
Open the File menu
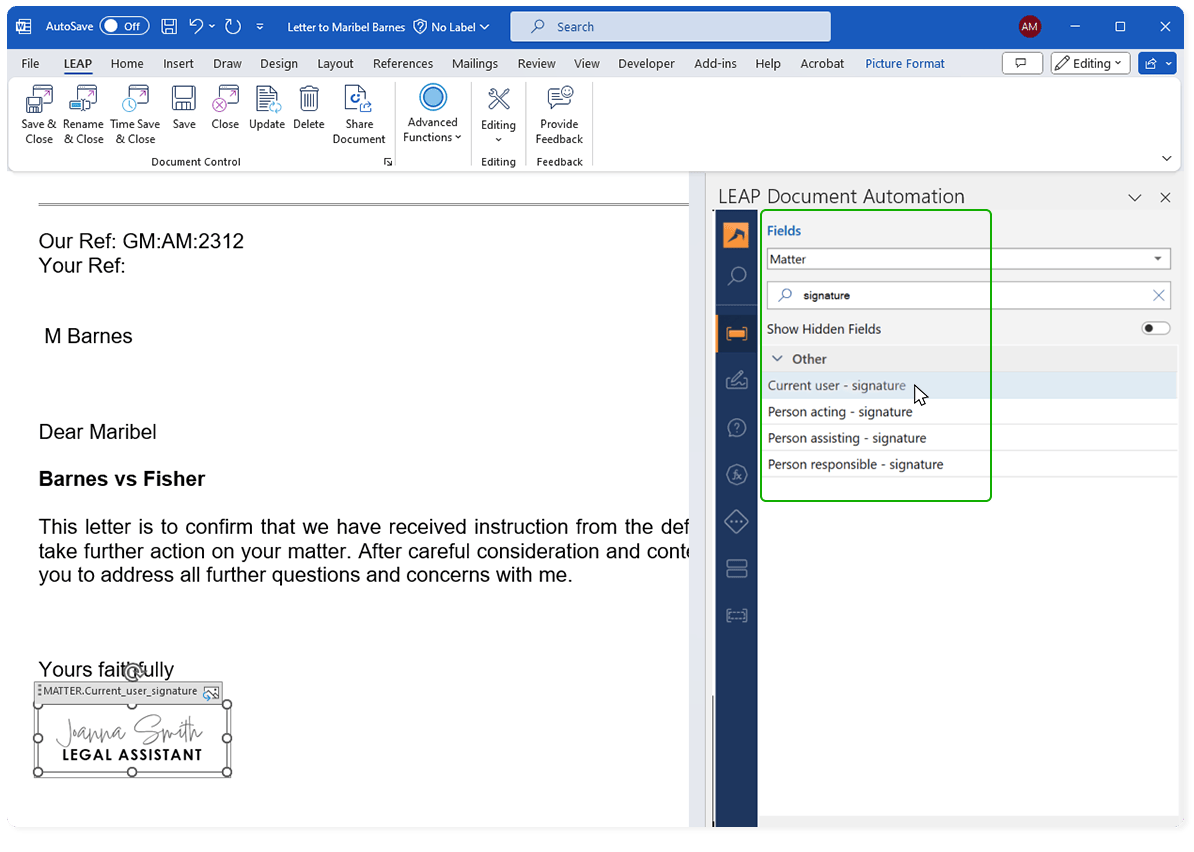[x=30, y=63]
